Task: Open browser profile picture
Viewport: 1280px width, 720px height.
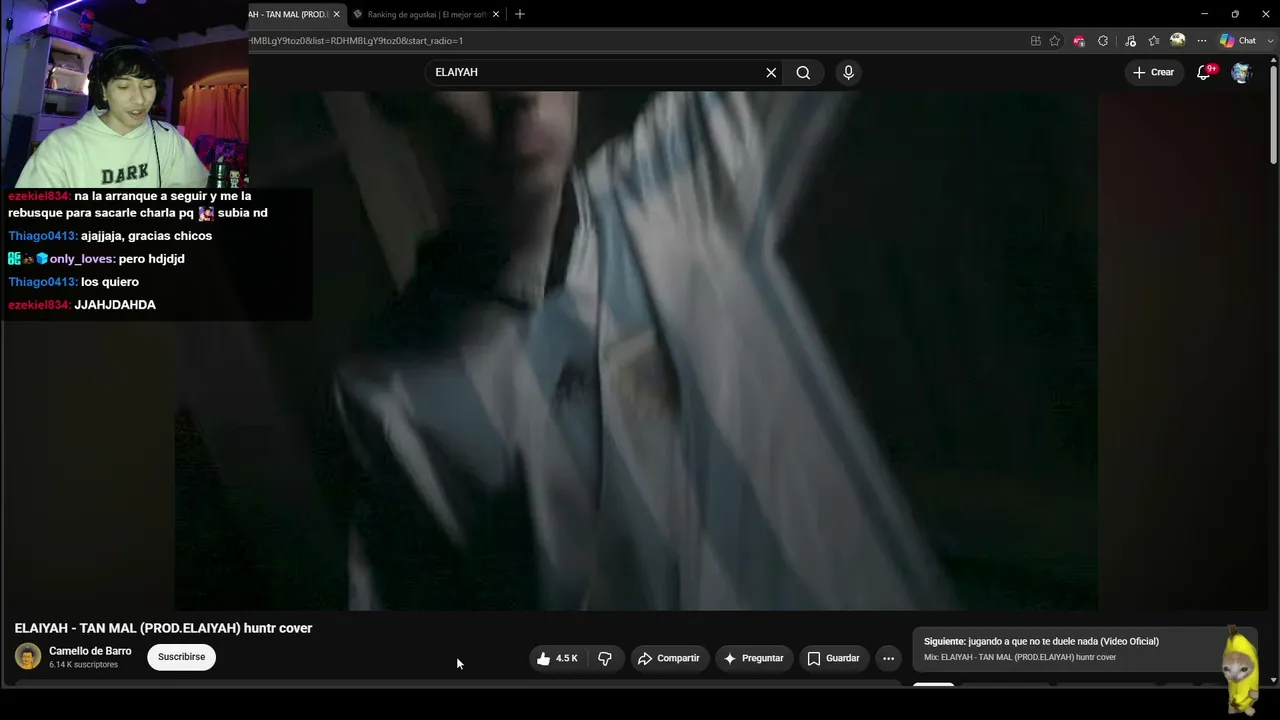Action: click(1178, 40)
